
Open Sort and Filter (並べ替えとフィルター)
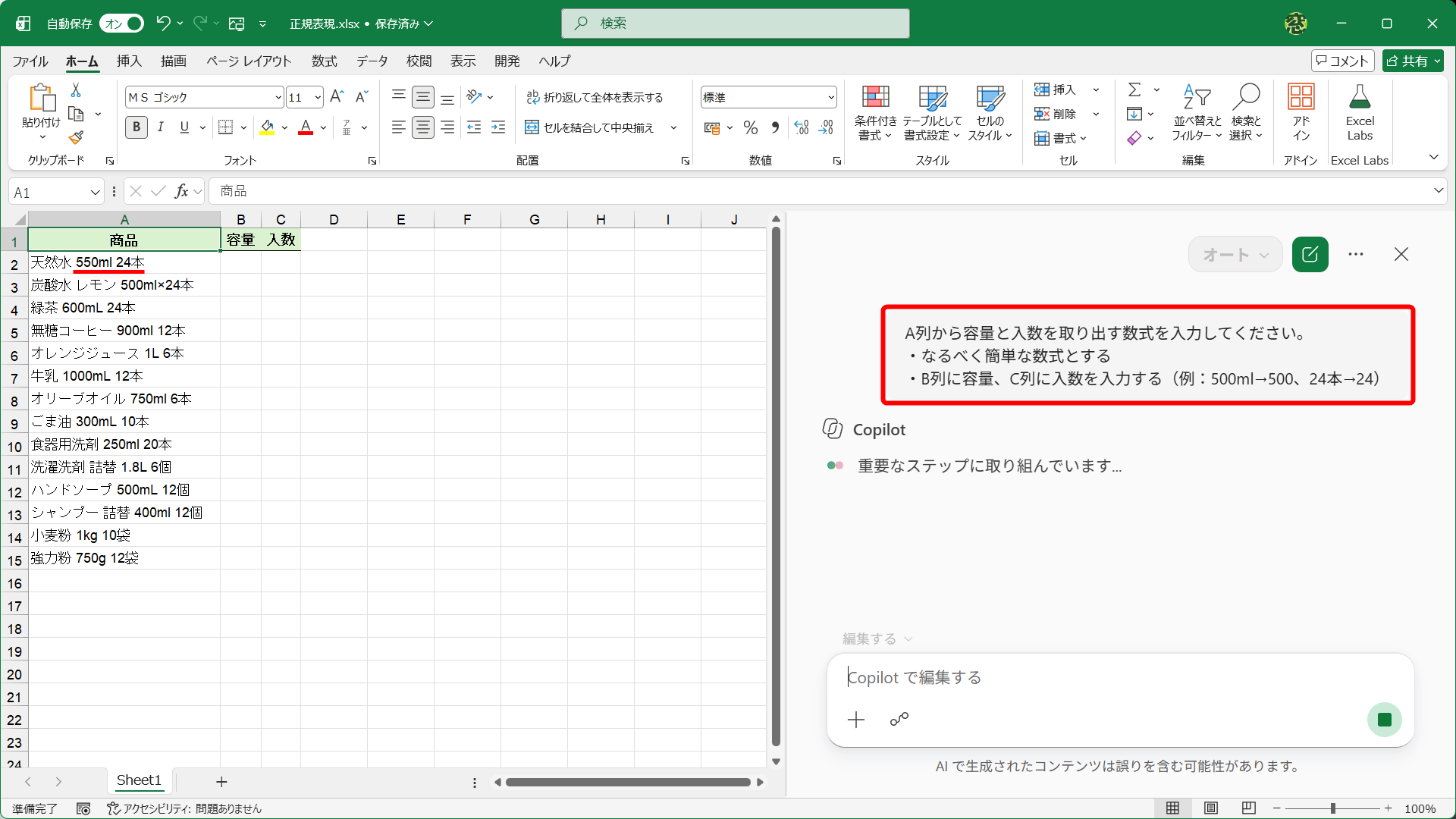point(1197,112)
